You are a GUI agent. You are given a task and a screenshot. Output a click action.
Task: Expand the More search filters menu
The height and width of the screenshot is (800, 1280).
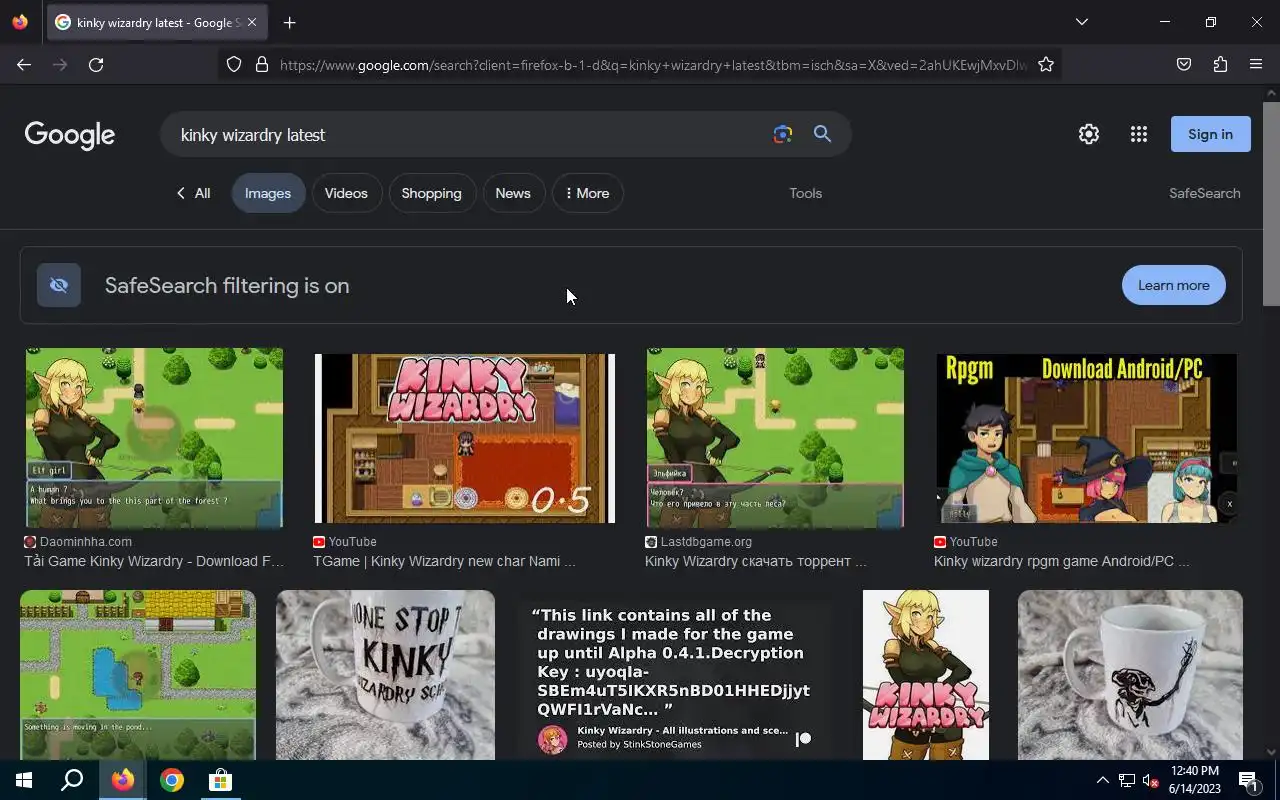(588, 193)
